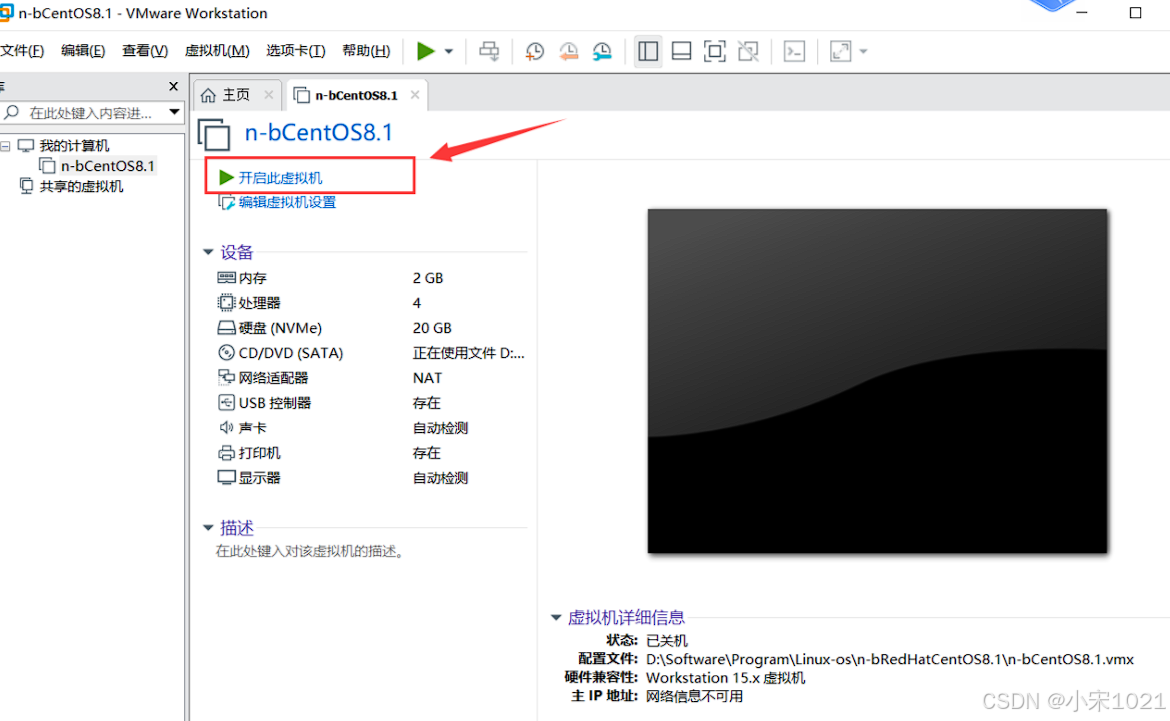This screenshot has height=721, width=1170.
Task: Click the NAT network value
Action: point(427,378)
